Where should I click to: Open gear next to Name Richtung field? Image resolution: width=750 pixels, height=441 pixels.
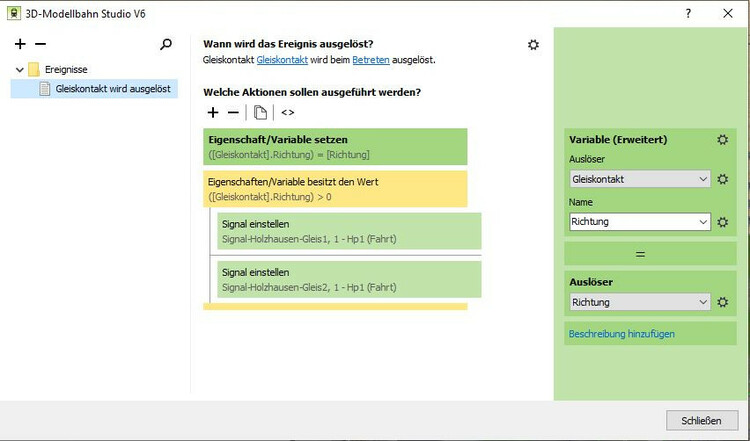(723, 222)
